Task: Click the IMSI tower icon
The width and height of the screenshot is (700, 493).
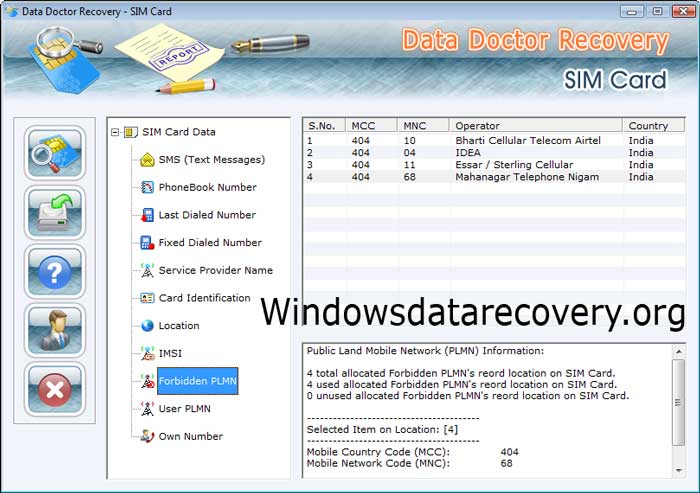Action: click(x=147, y=353)
